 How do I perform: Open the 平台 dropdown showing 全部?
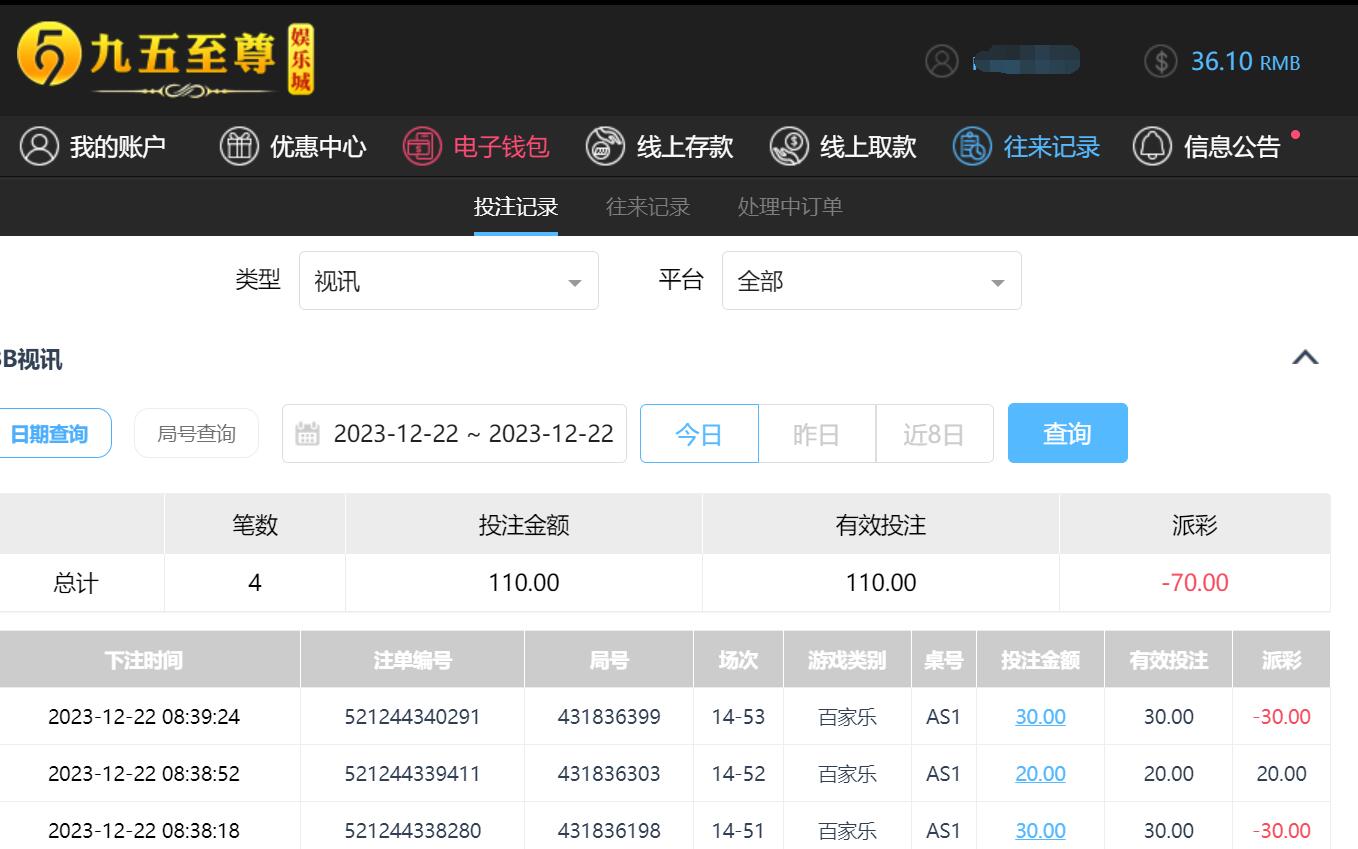coord(872,281)
